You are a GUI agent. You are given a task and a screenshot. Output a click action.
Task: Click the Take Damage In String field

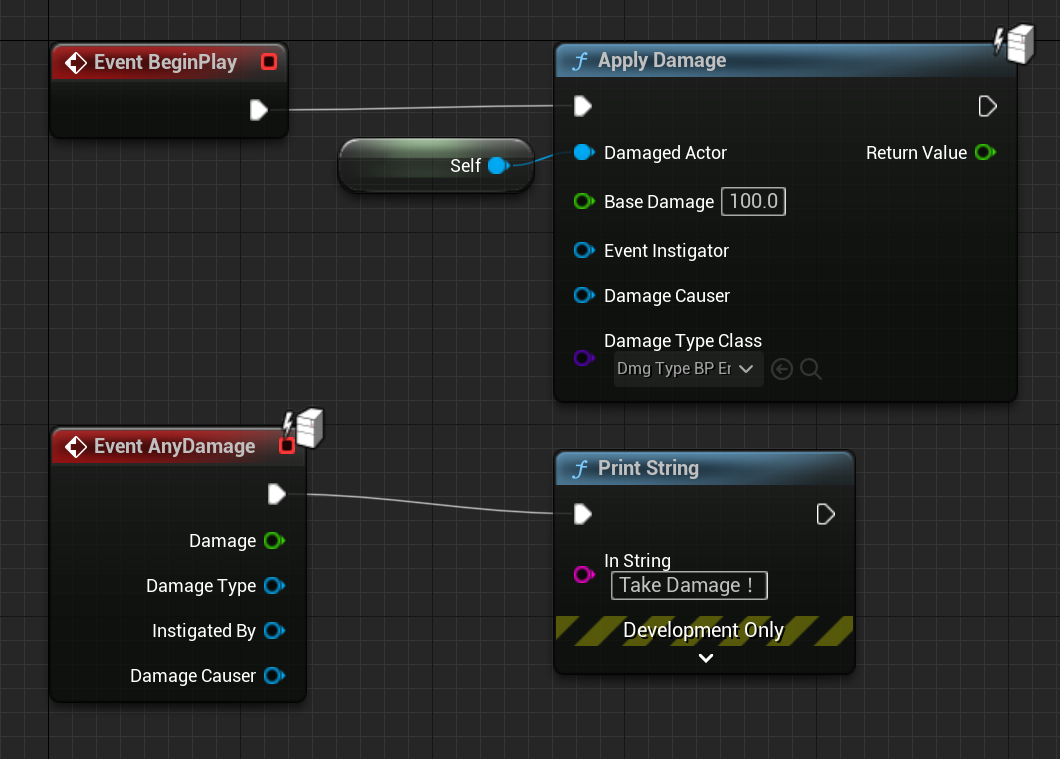(x=688, y=585)
